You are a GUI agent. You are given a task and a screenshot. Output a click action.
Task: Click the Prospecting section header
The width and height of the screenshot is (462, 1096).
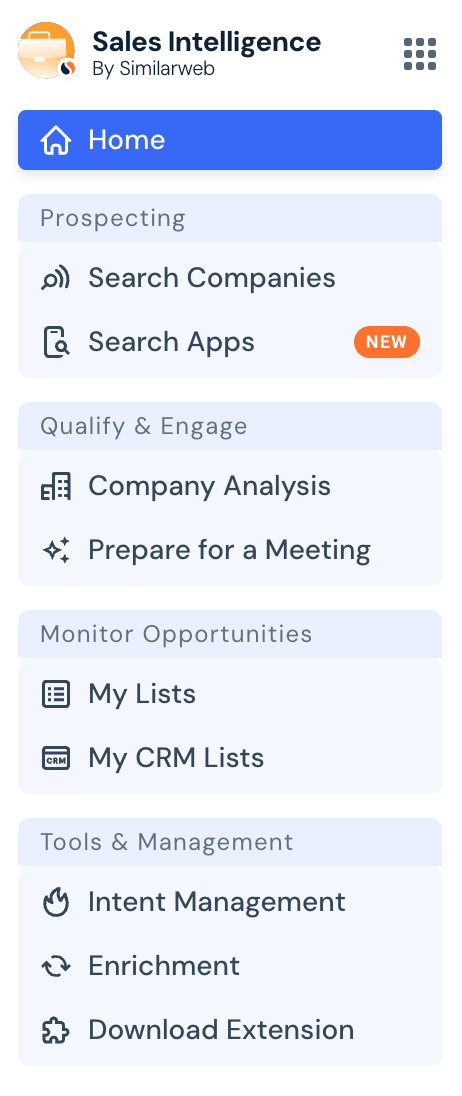[x=230, y=218]
